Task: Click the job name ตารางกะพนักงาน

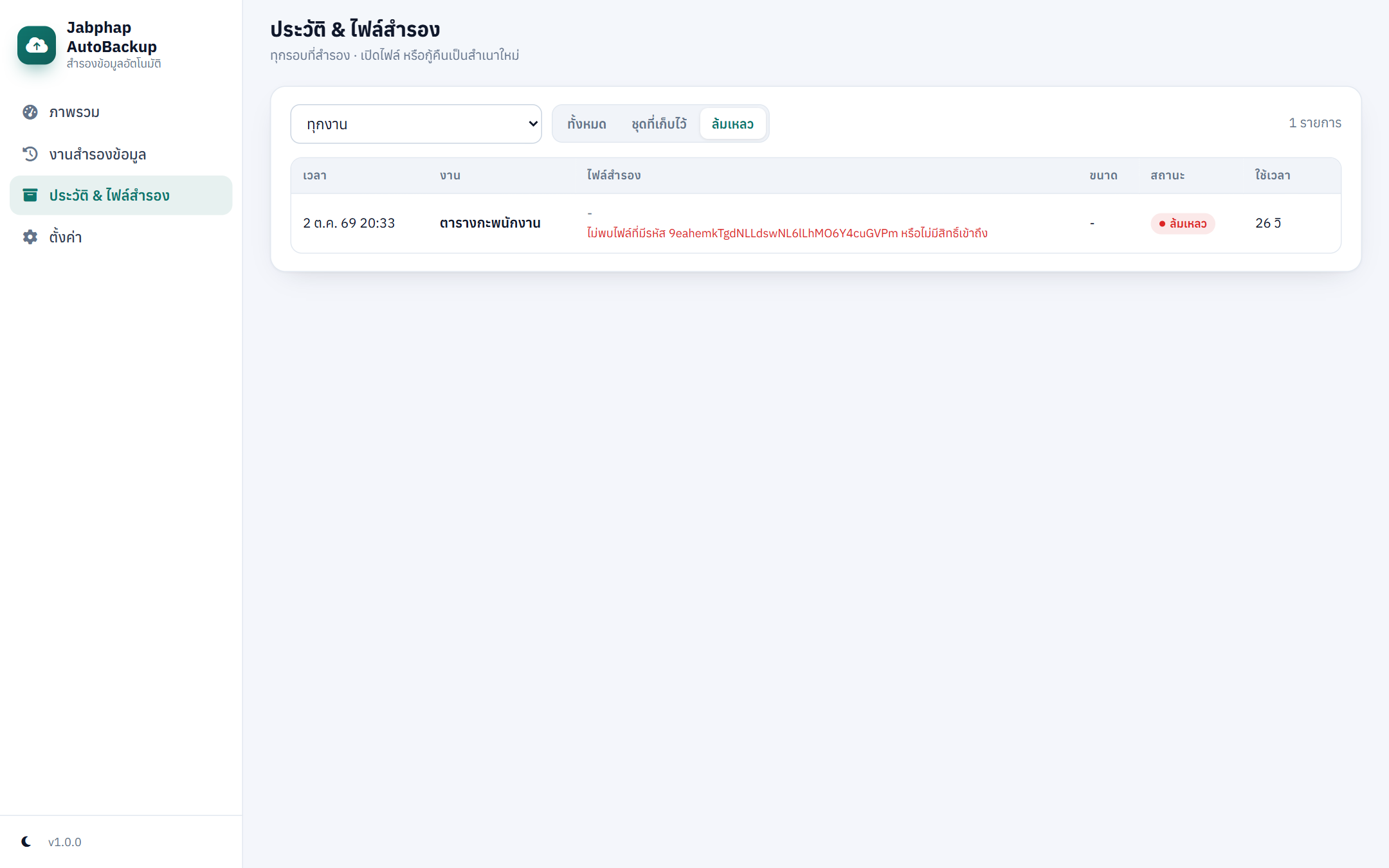Action: click(490, 223)
